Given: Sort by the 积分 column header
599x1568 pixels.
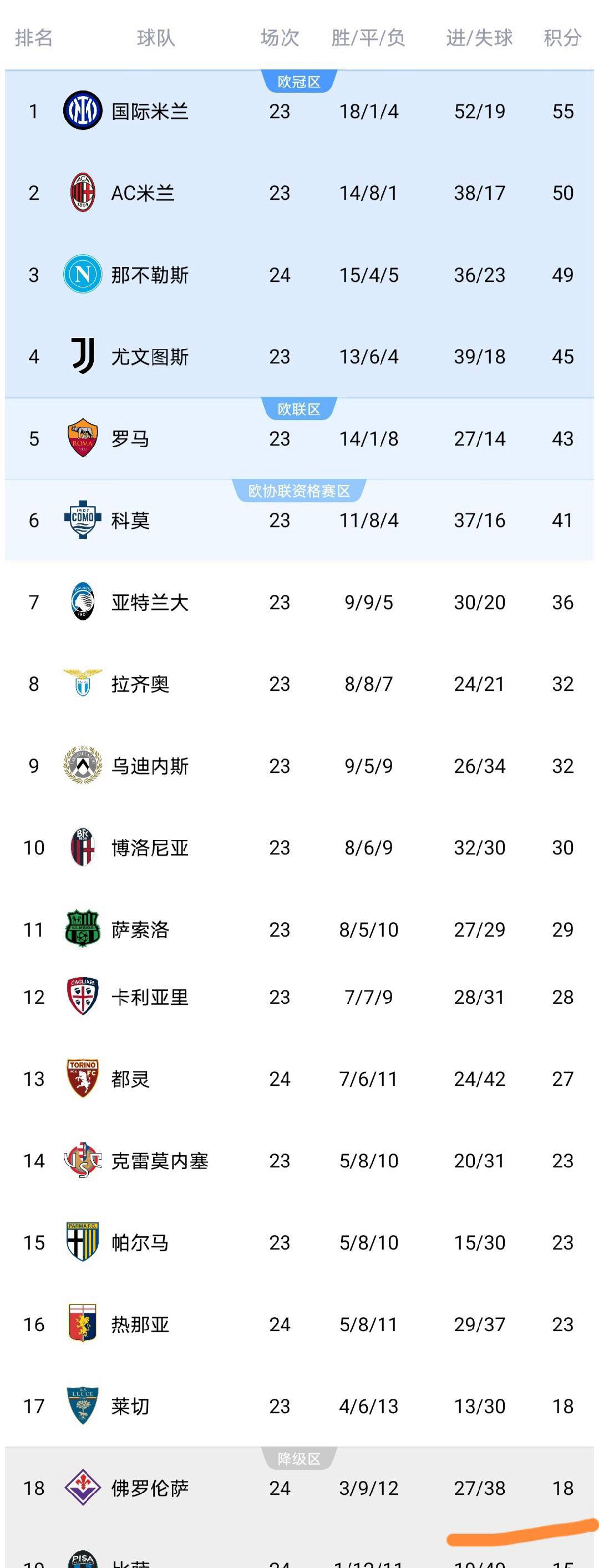Looking at the screenshot, I should 561,38.
